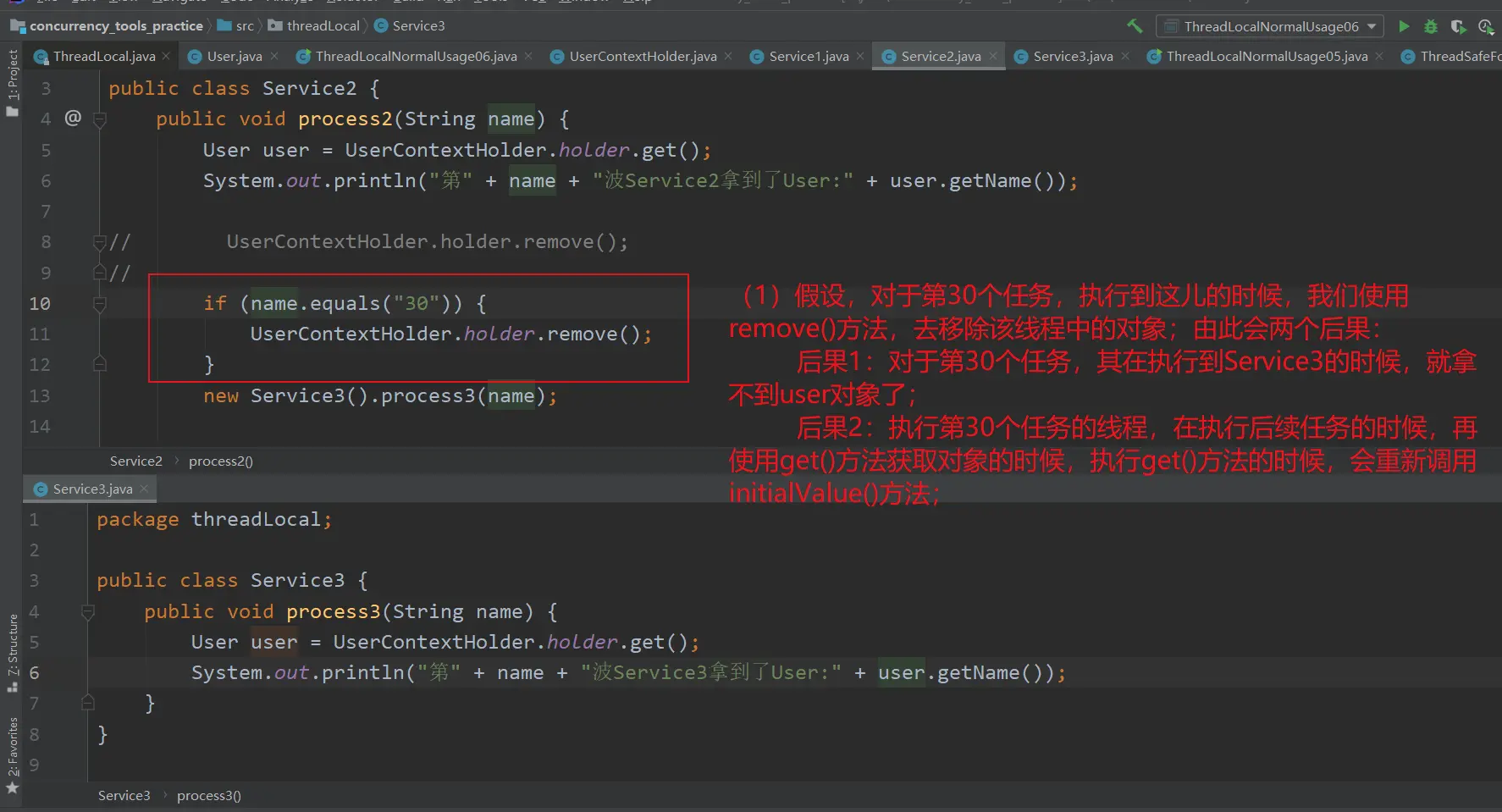Close the lower Service3.java split tab
This screenshot has width=1502, height=812.
point(145,489)
